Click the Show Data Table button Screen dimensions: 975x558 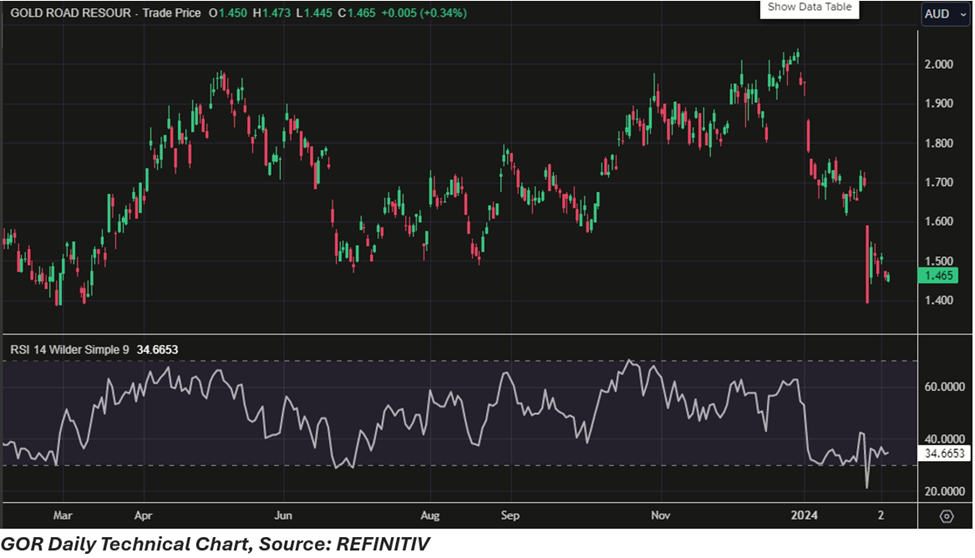(809, 8)
